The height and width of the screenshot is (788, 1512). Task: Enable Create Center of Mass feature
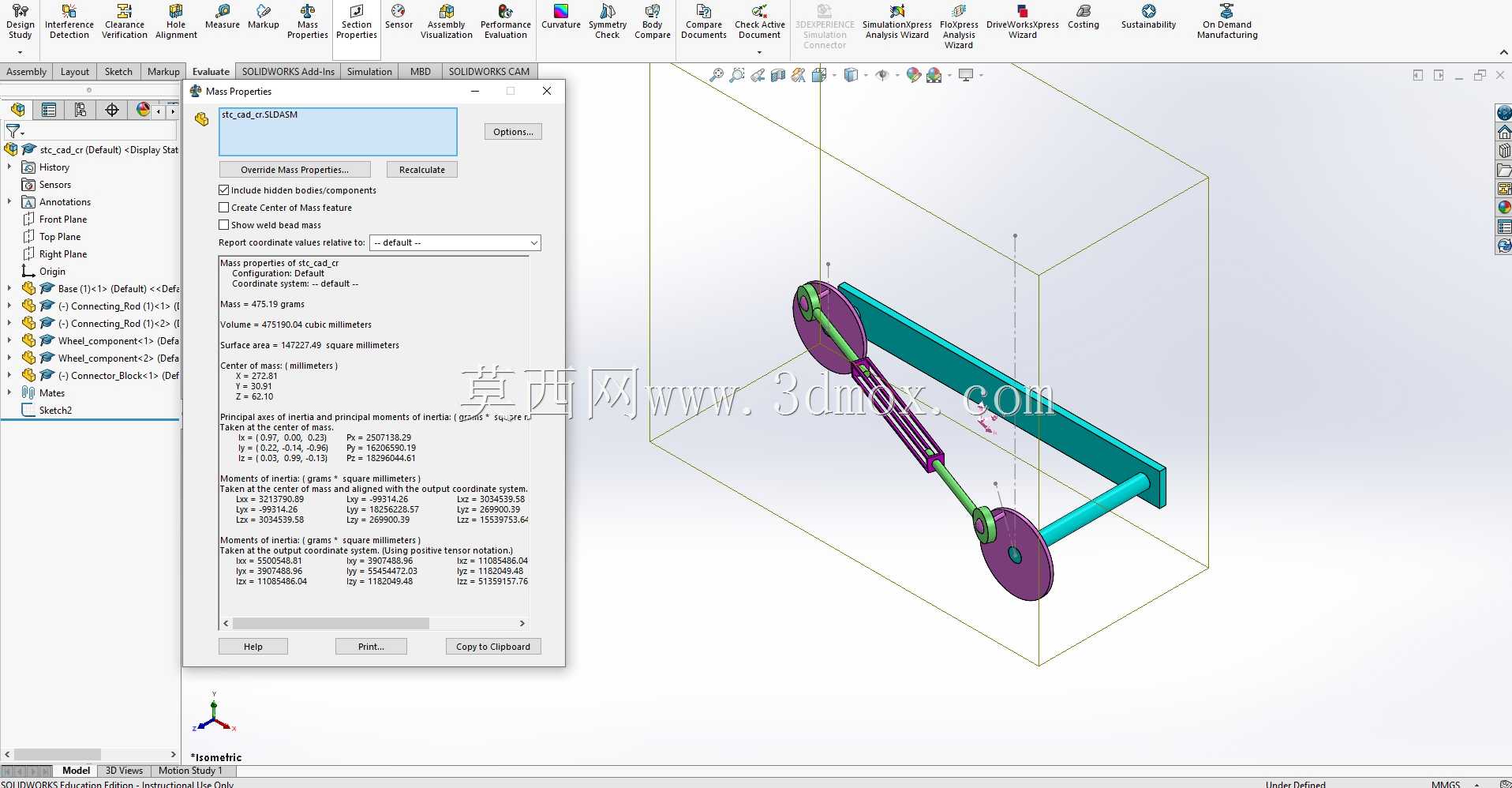tap(224, 208)
